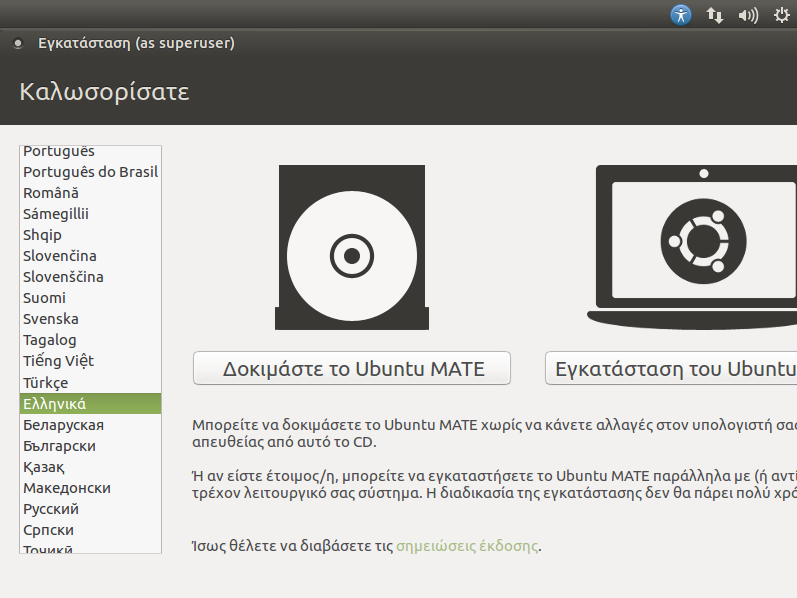This screenshot has height=598, width=797.
Task: Select the highlighted Ελληνικά entry
Action: click(55, 404)
